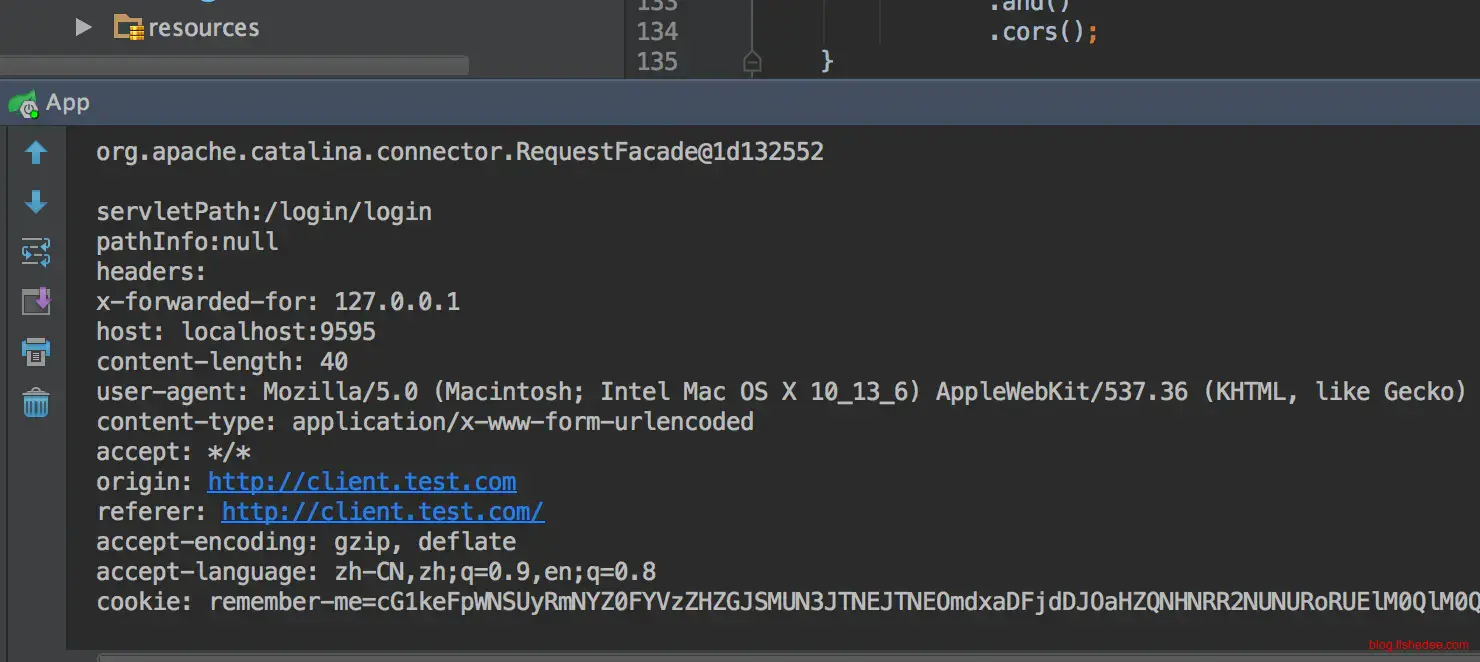Screen dimensions: 1480x662
Task: Click the Spring Boot App run icon
Action: [22, 103]
